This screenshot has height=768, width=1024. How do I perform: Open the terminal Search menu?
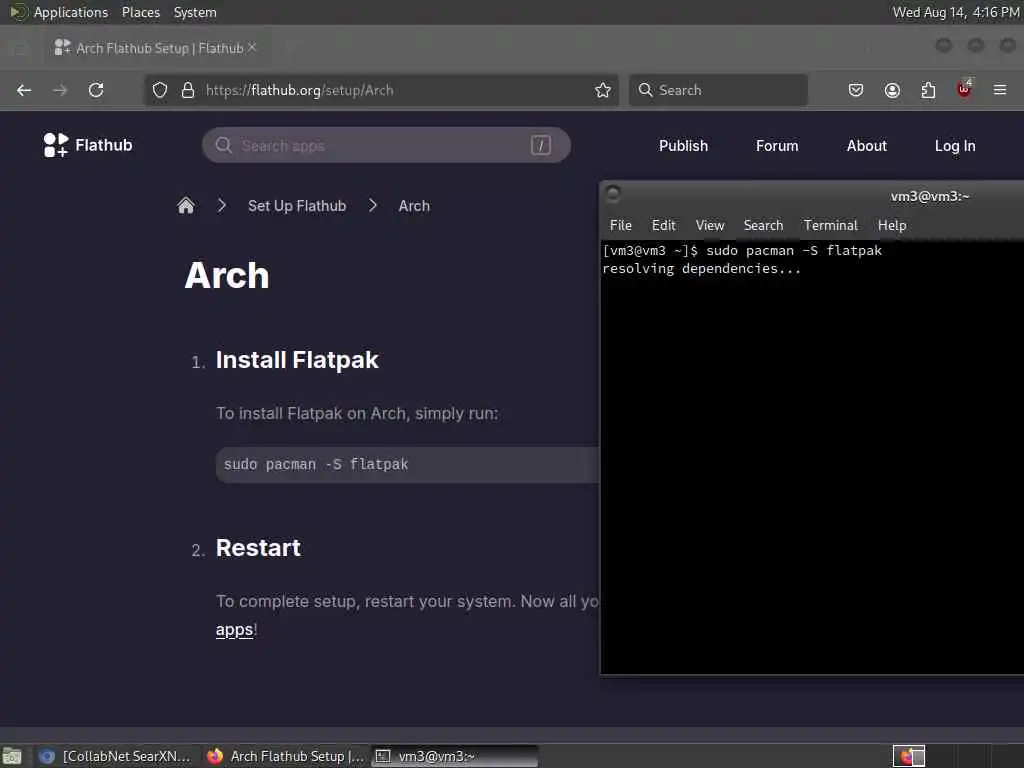tap(763, 225)
